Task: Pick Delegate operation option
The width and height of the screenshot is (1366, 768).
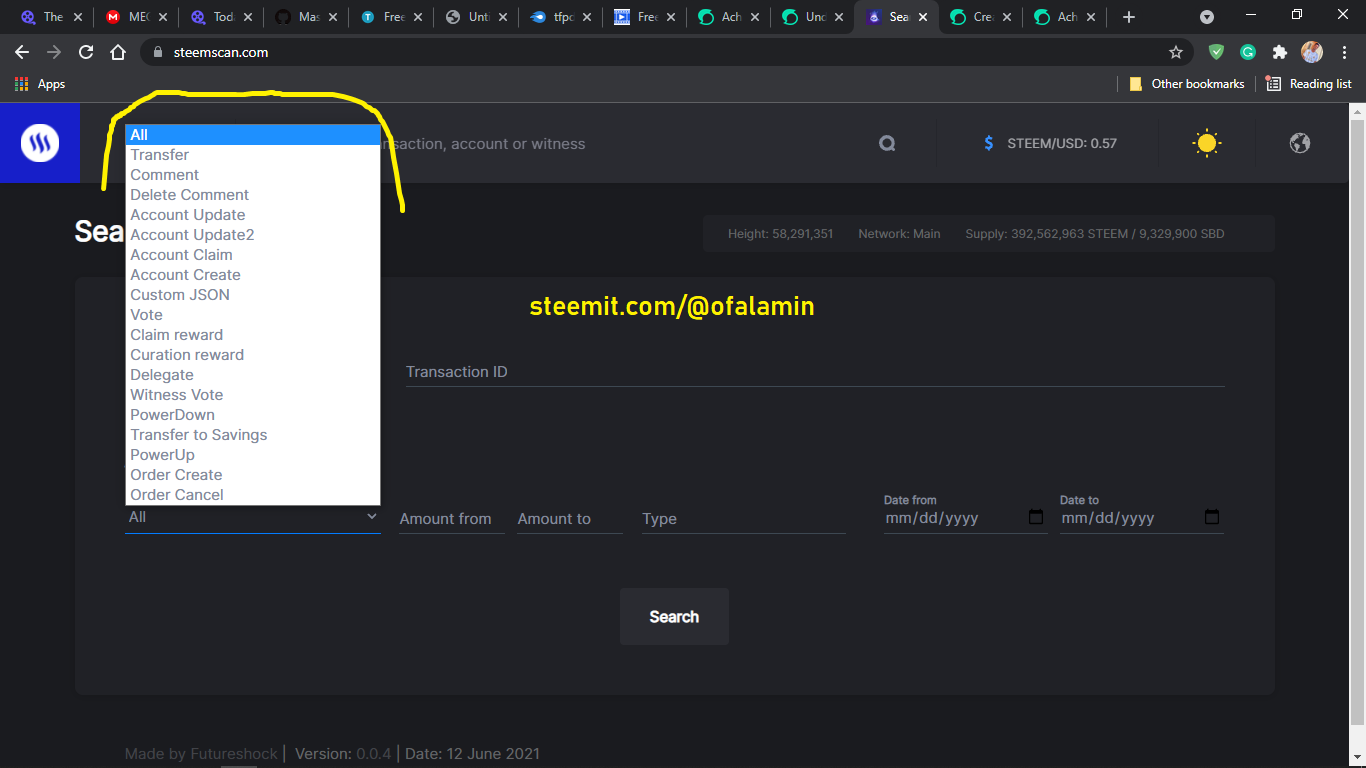Action: pyautogui.click(x=253, y=375)
